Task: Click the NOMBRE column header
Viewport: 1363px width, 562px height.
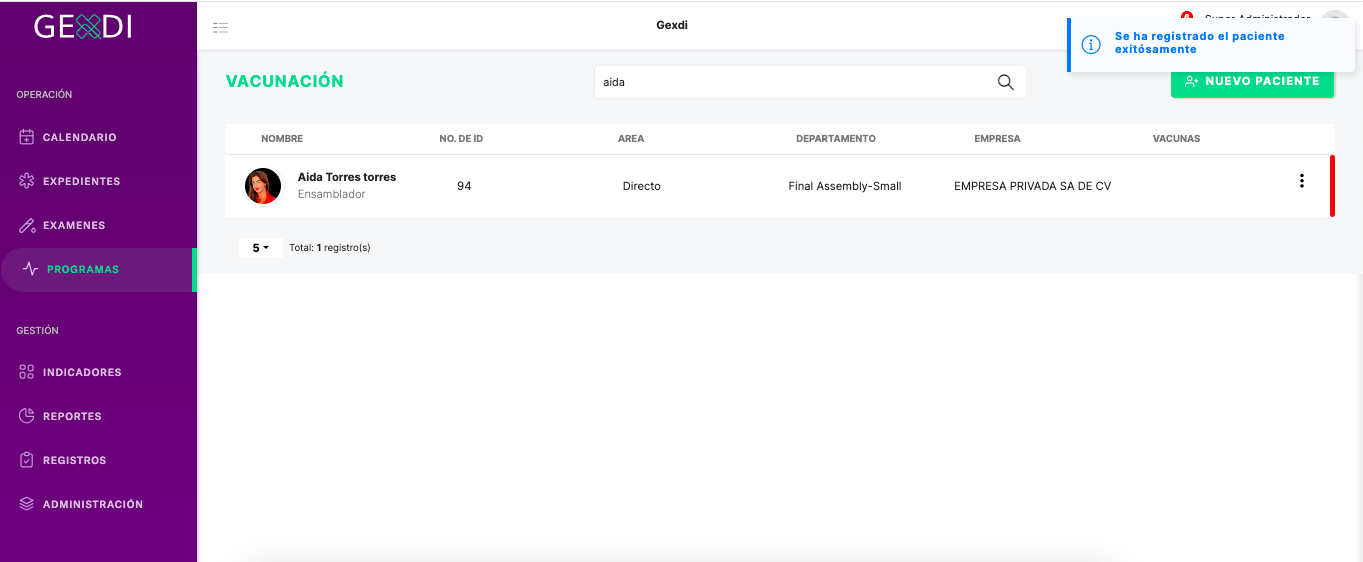Action: [x=282, y=139]
